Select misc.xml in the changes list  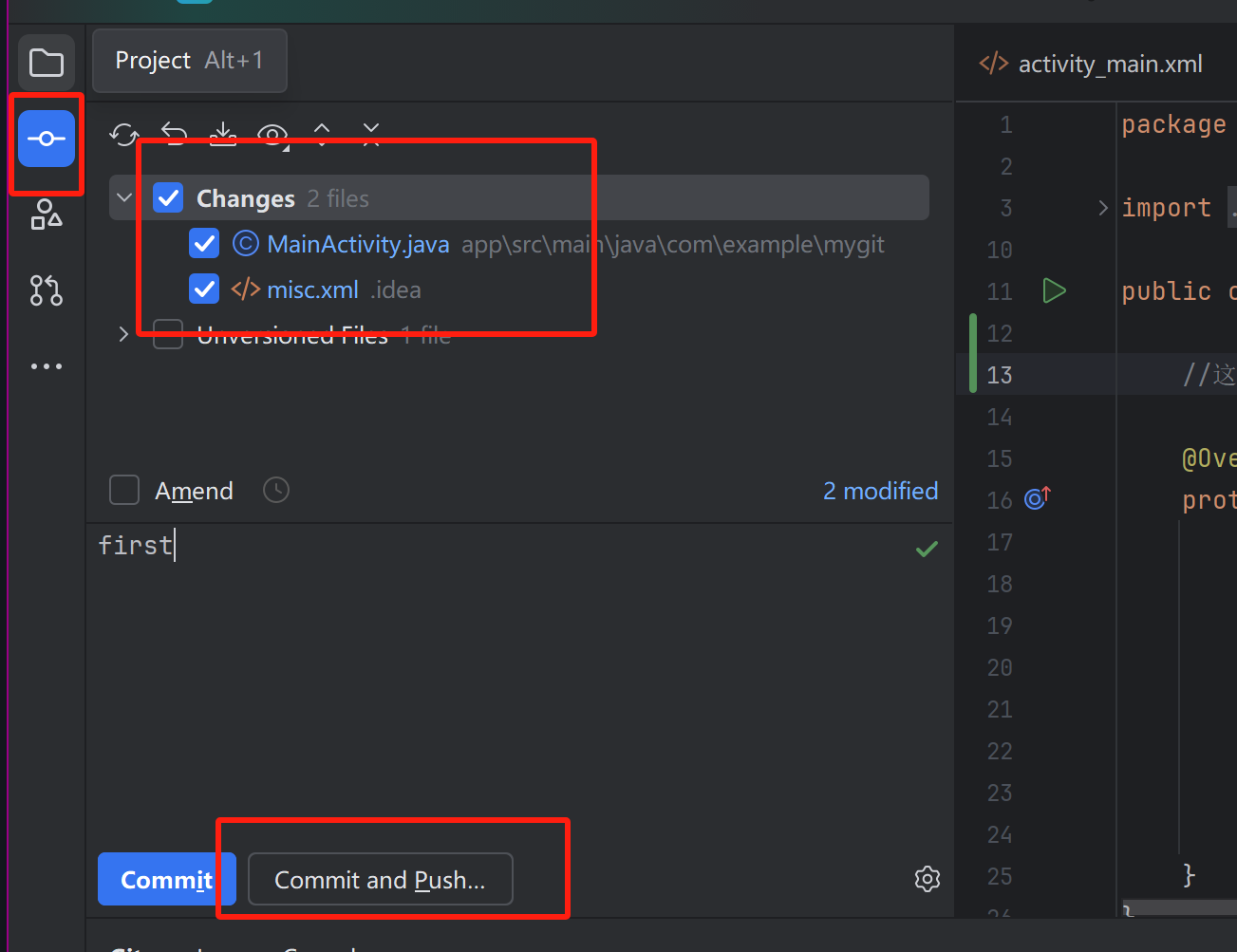312,289
